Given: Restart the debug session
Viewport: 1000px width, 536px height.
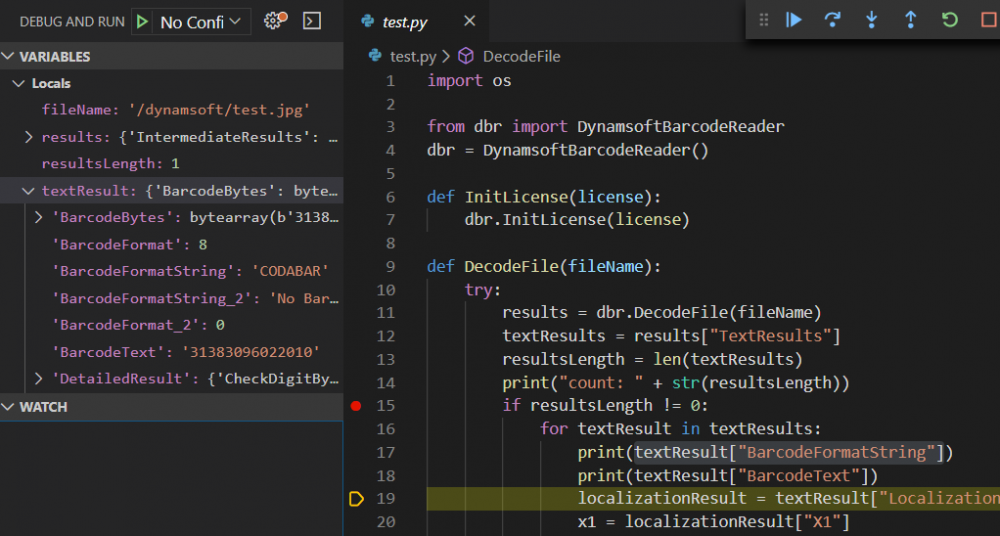Looking at the screenshot, I should click(x=949, y=20).
